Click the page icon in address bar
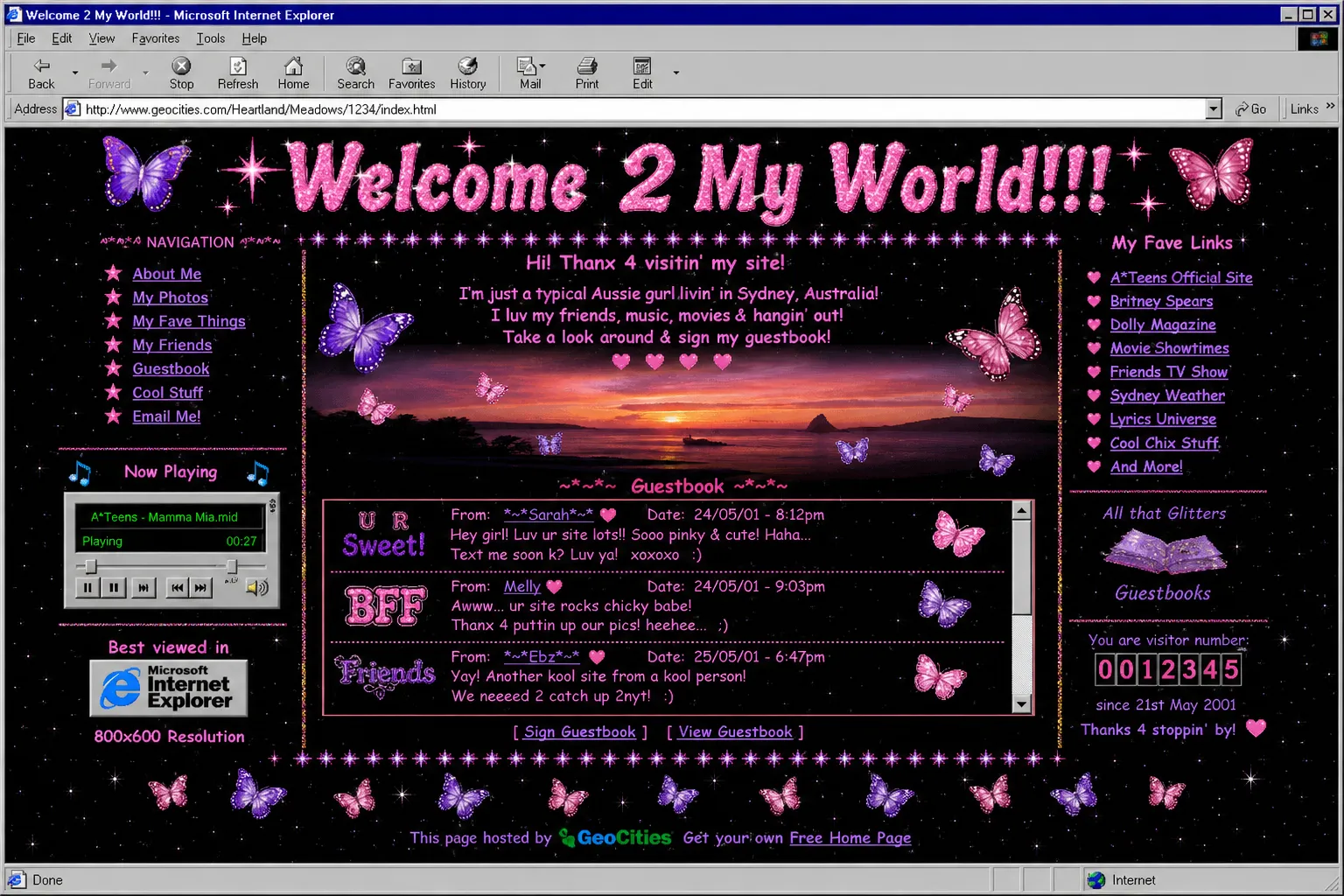Viewport: 1344px width, 896px height. coord(73,108)
